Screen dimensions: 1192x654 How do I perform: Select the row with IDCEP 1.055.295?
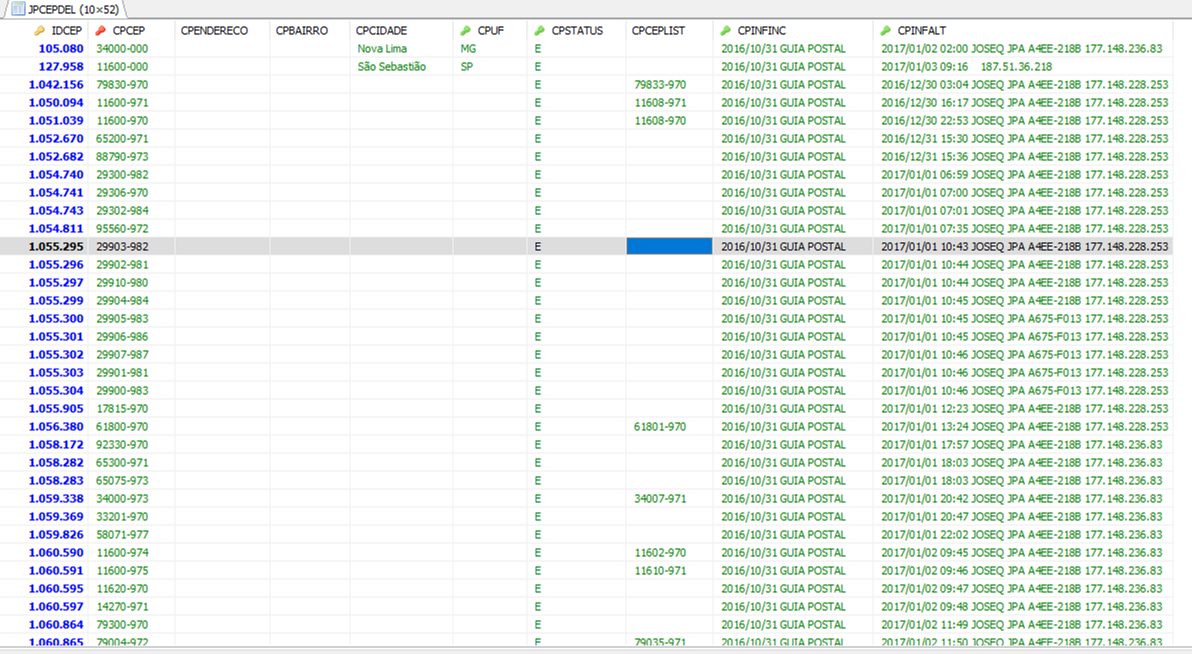pos(586,246)
